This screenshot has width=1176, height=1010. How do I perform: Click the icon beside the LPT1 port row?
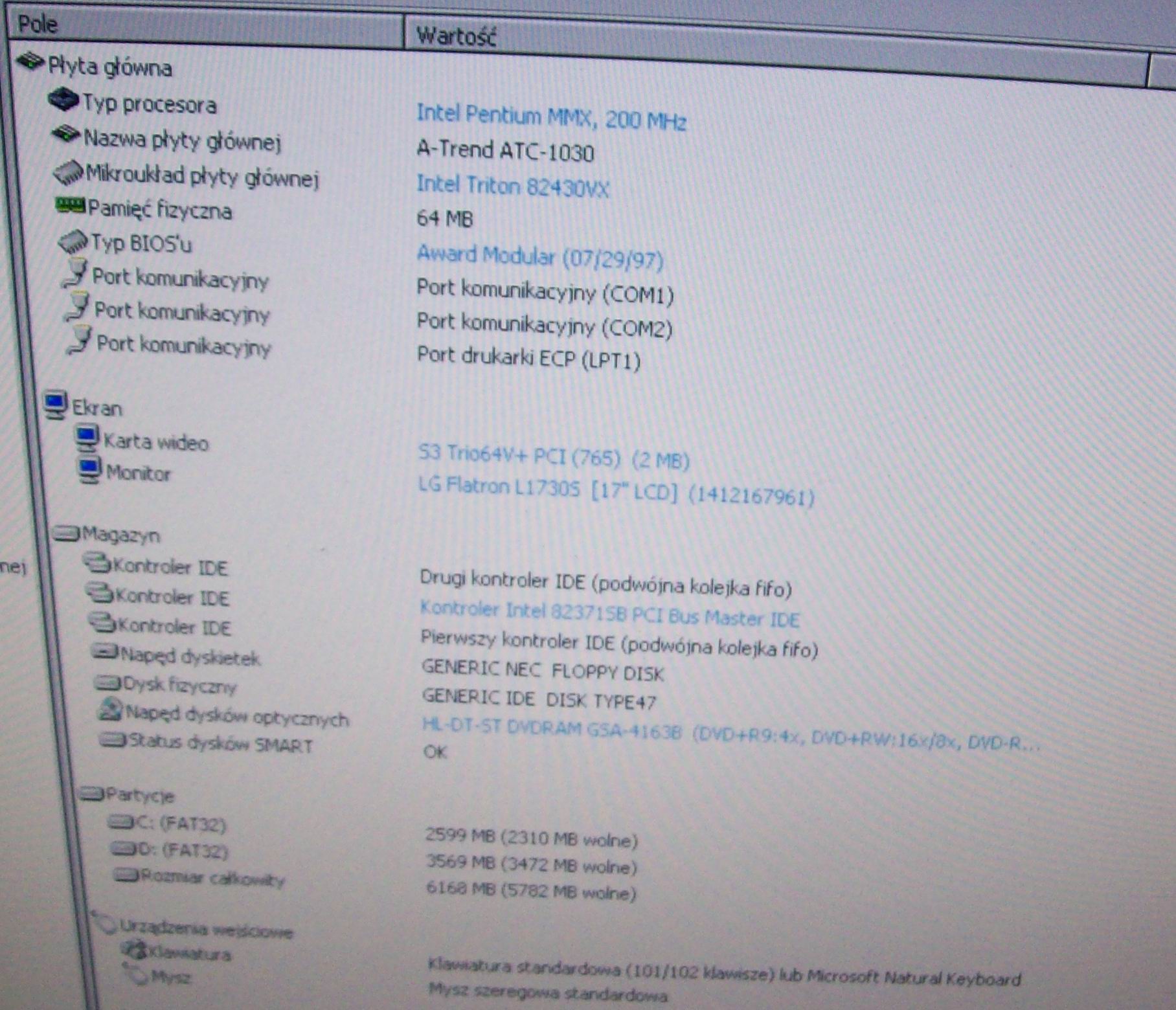coord(80,341)
